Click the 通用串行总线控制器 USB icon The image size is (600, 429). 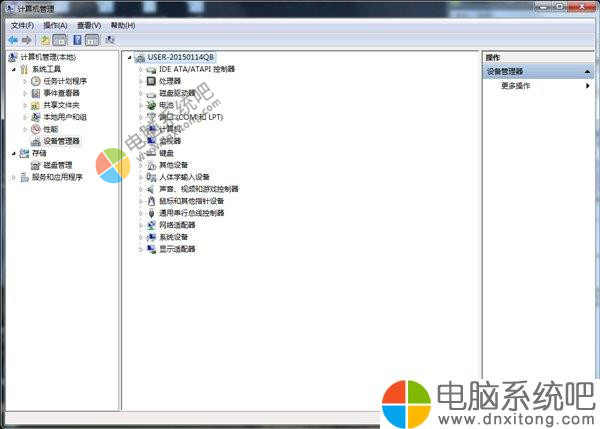152,213
